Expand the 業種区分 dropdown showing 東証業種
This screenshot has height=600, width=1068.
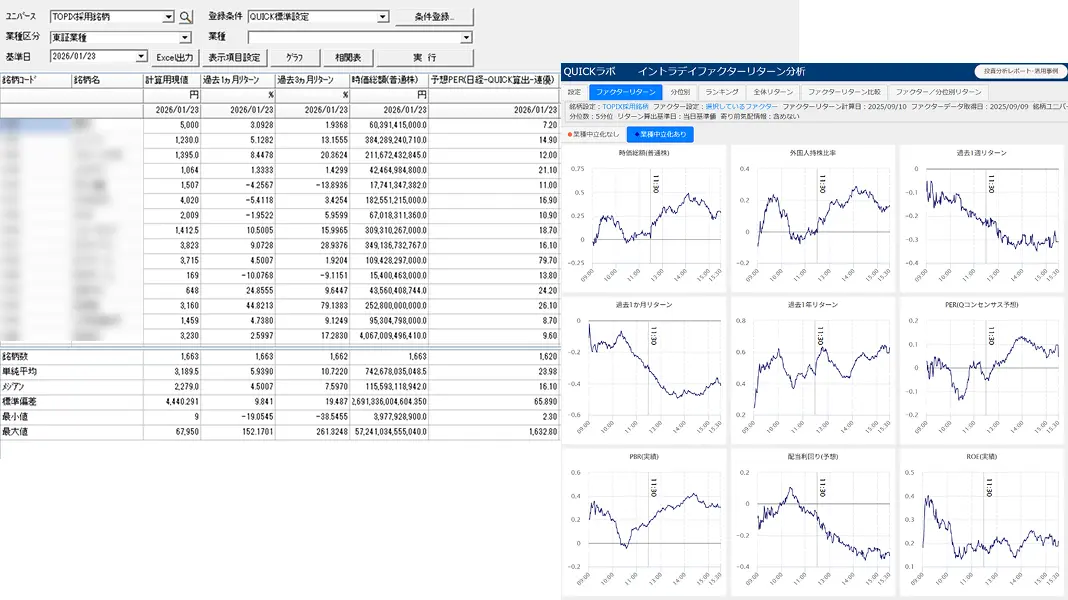185,37
